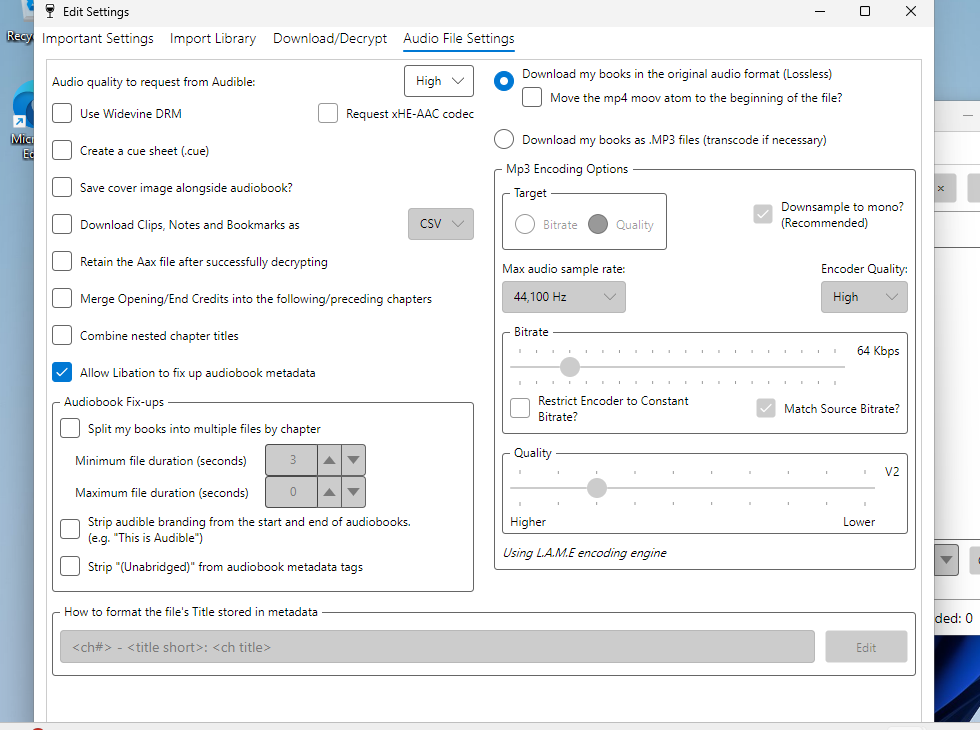The height and width of the screenshot is (730, 980).
Task: Click the "Minimum file duration (seconds)" label
Action: (161, 461)
